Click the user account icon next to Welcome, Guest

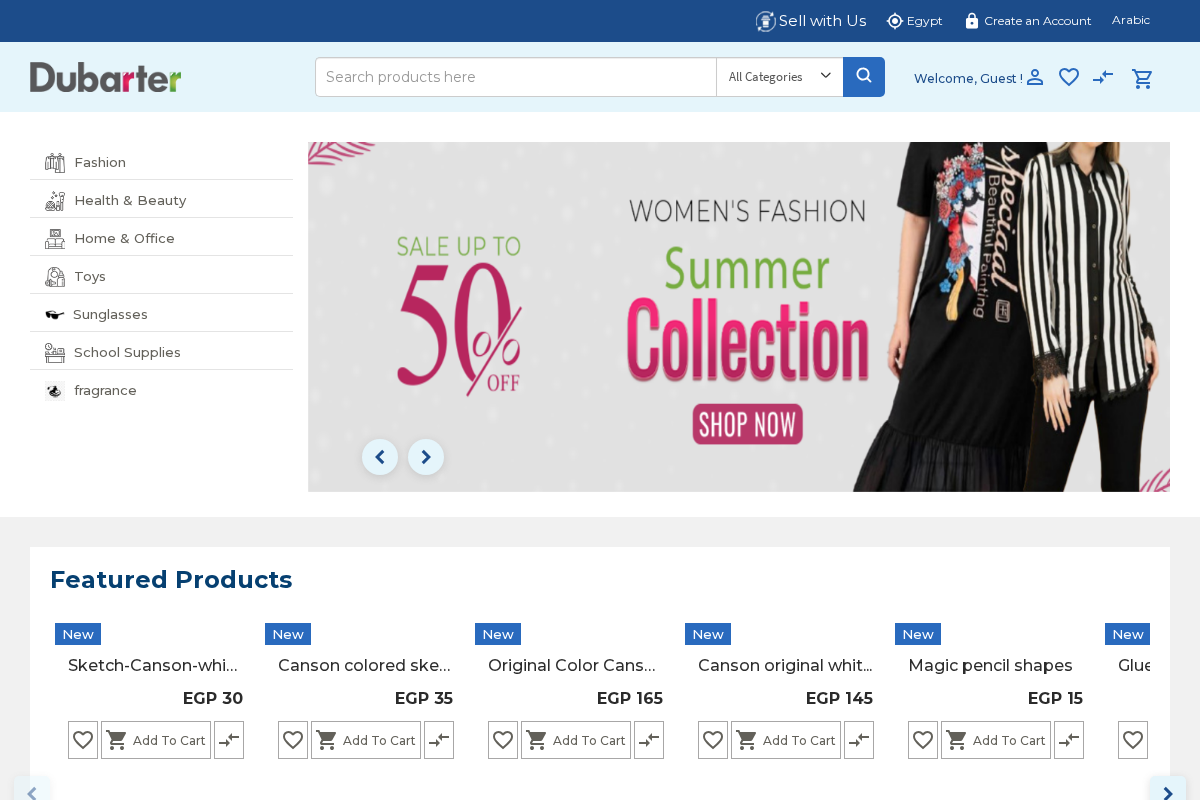click(1036, 77)
